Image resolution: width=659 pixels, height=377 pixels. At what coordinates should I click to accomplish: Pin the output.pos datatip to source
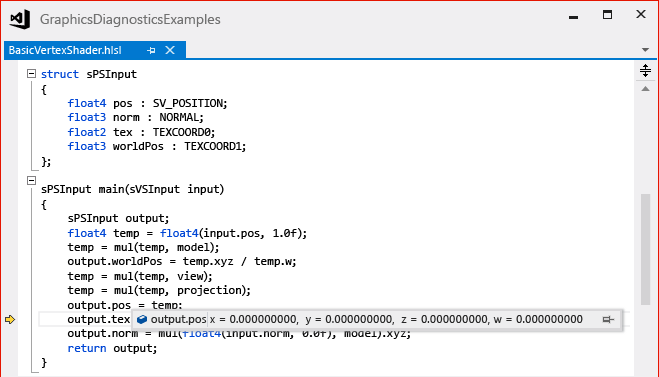[608, 320]
